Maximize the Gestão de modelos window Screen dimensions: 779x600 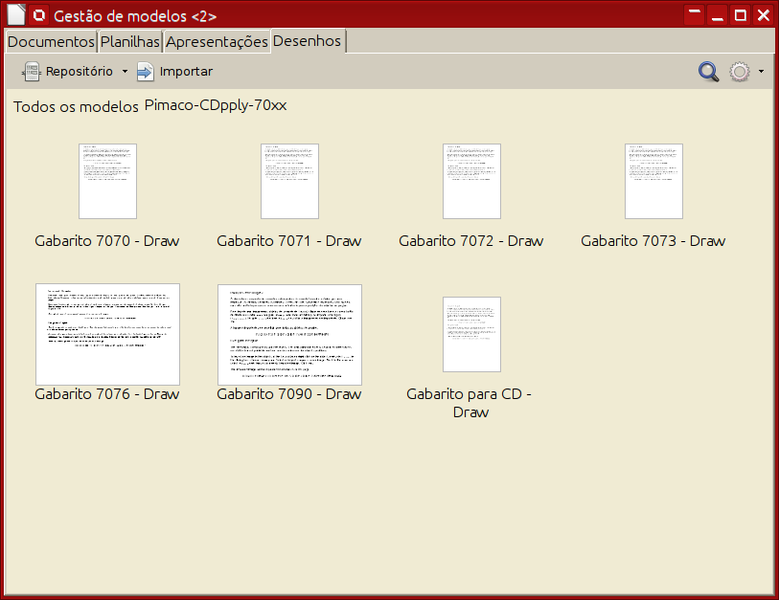[x=740, y=15]
